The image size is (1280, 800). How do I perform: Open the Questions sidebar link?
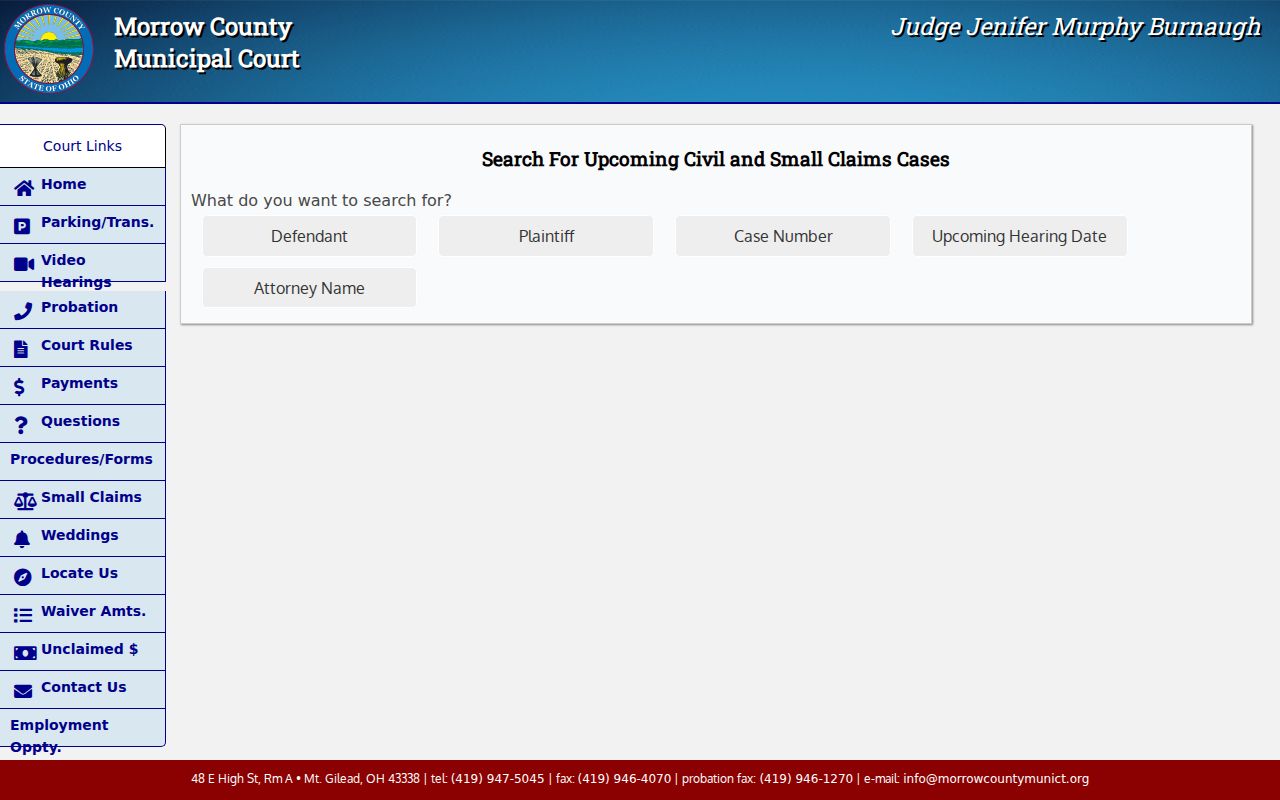[82, 423]
